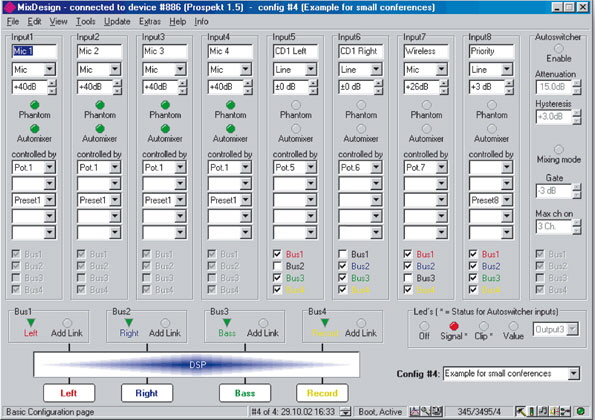Click the green triangle above Bus1 Left

(31, 322)
